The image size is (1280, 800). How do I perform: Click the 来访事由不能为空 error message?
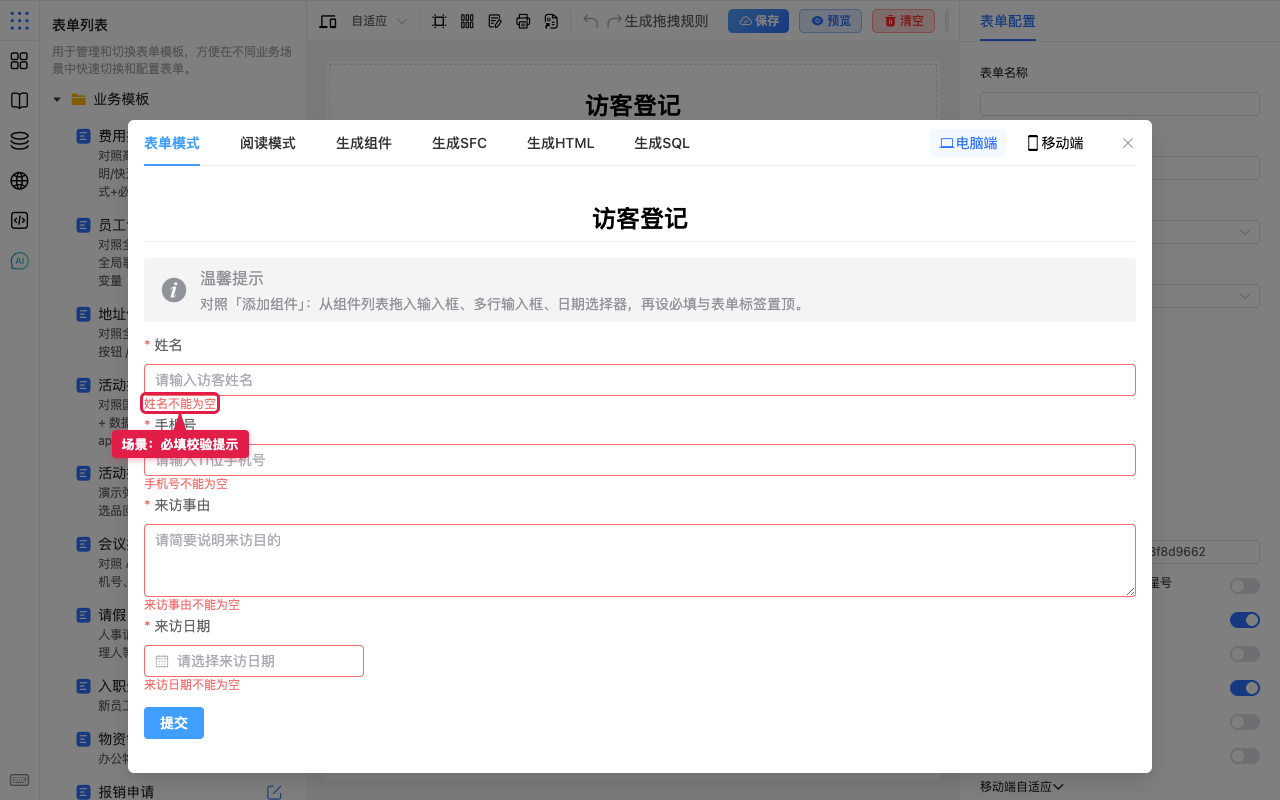click(192, 605)
